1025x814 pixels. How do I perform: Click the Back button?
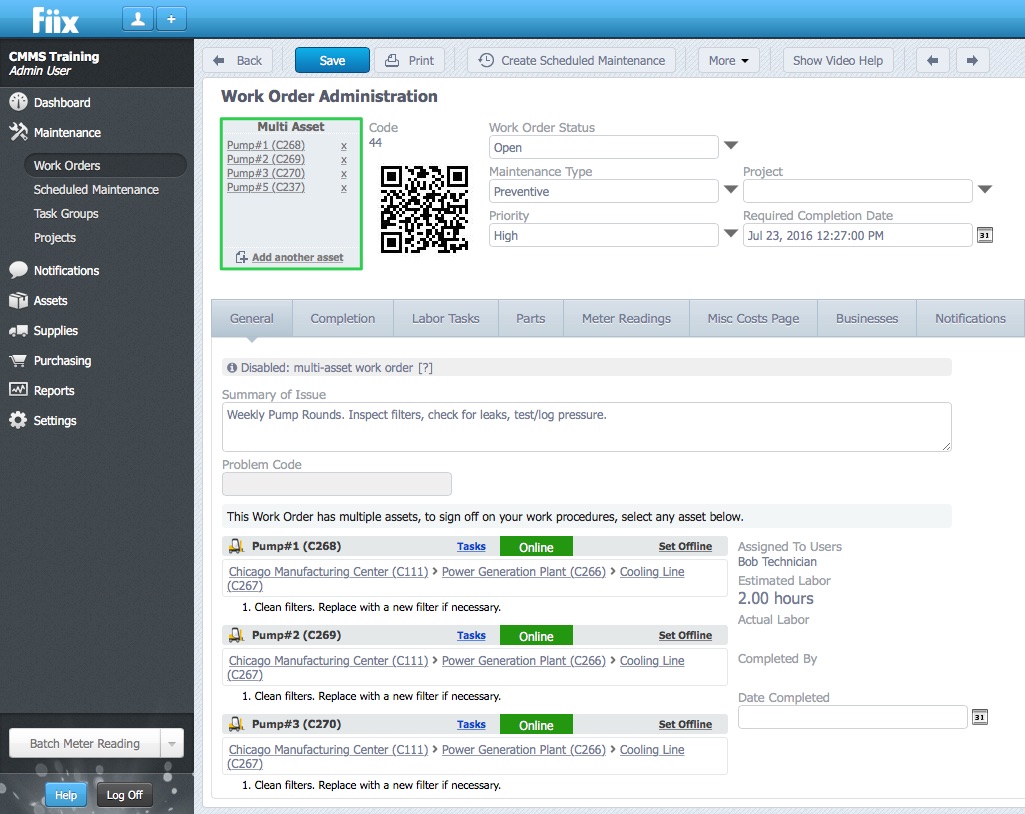(x=238, y=60)
